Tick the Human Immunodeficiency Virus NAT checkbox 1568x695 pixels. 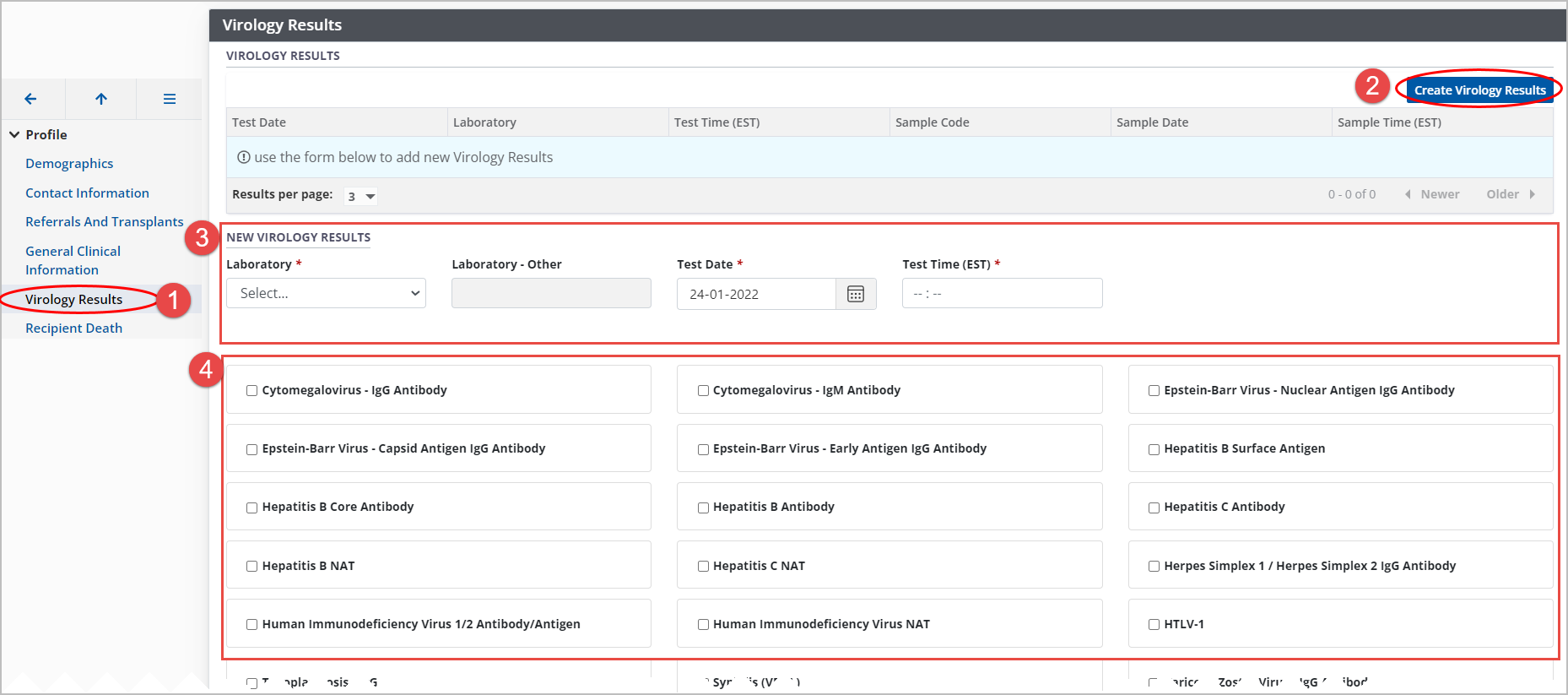703,625
